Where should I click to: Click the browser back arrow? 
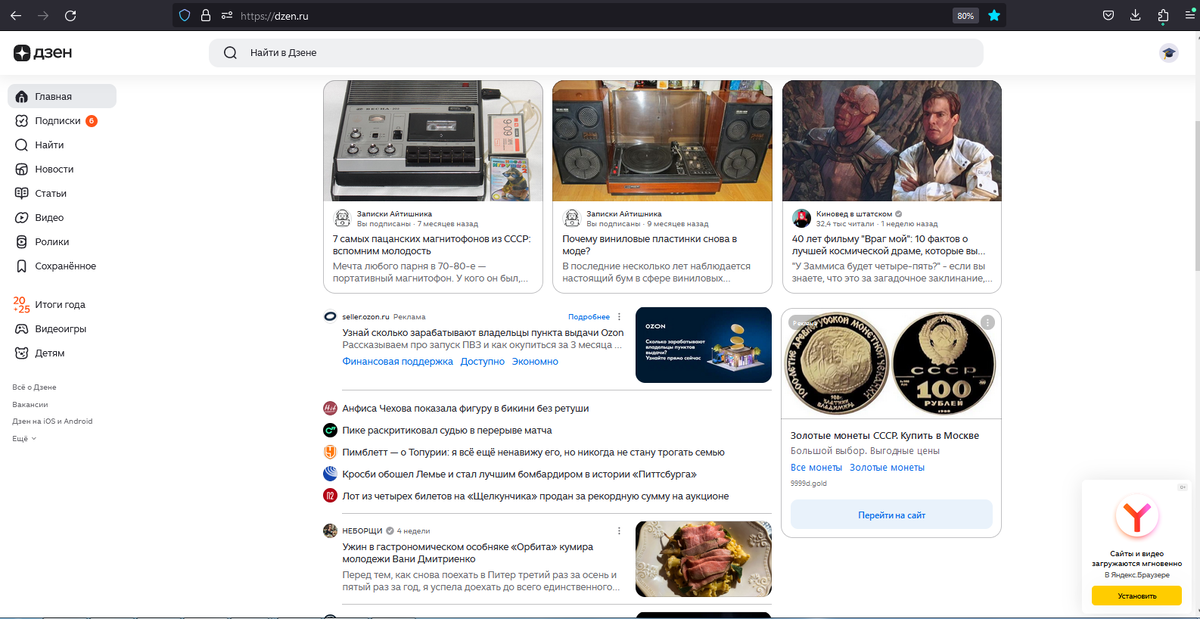pyautogui.click(x=16, y=16)
